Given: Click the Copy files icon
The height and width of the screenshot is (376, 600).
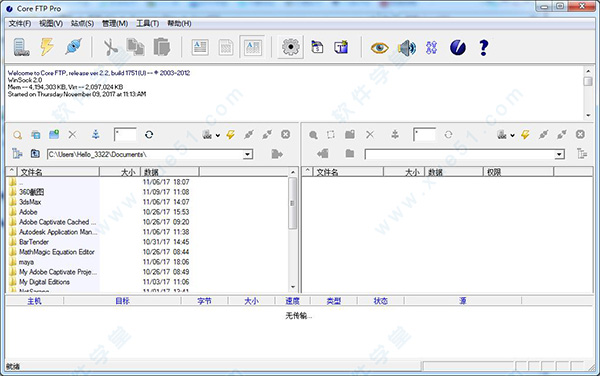Looking at the screenshot, I should [135, 47].
